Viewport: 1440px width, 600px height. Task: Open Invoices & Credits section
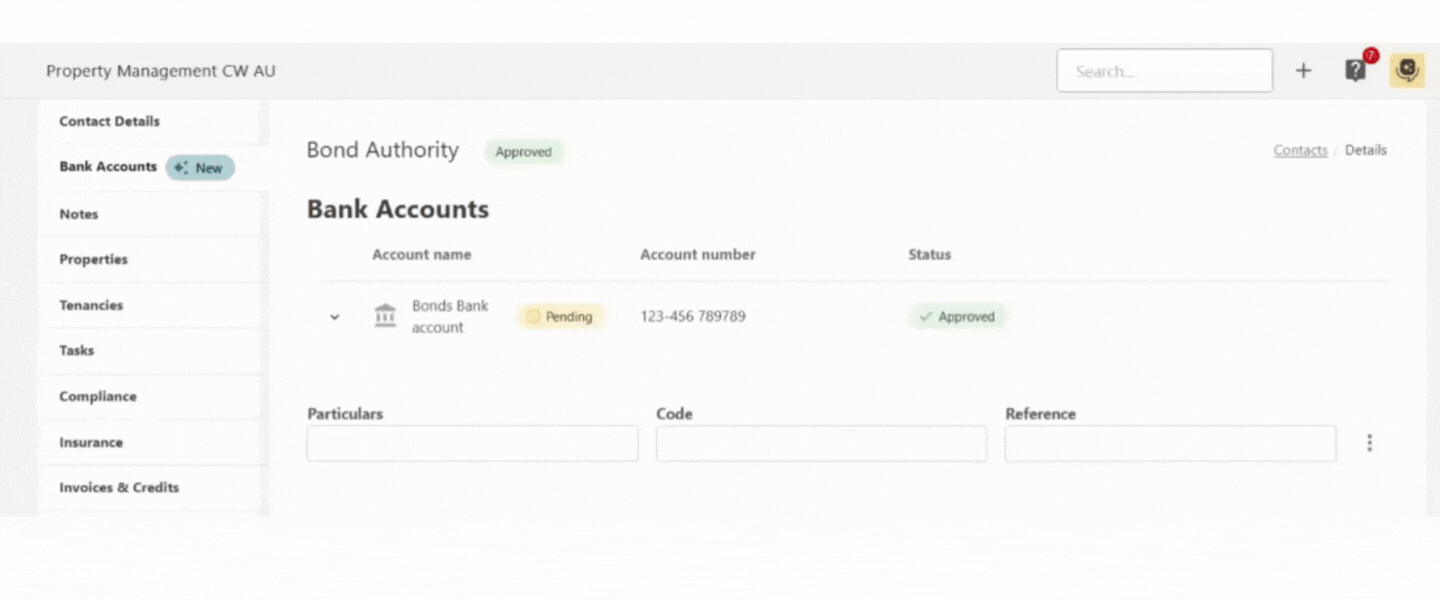click(x=119, y=487)
